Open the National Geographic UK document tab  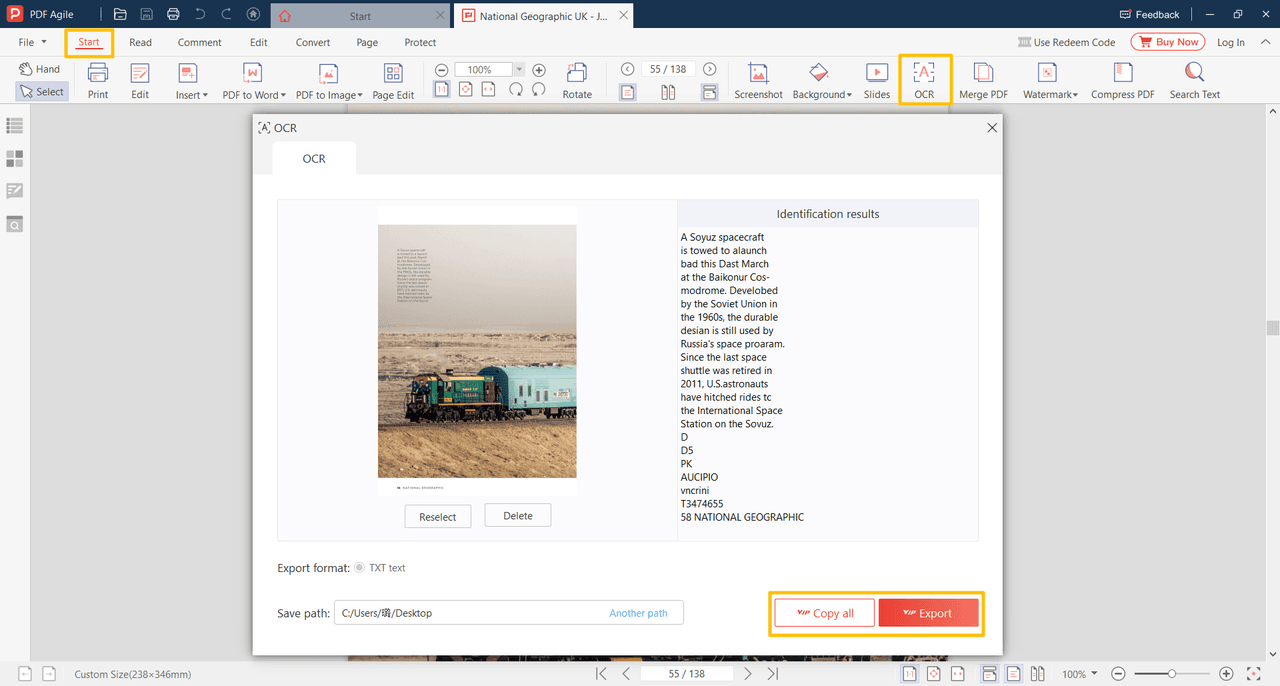coord(540,15)
